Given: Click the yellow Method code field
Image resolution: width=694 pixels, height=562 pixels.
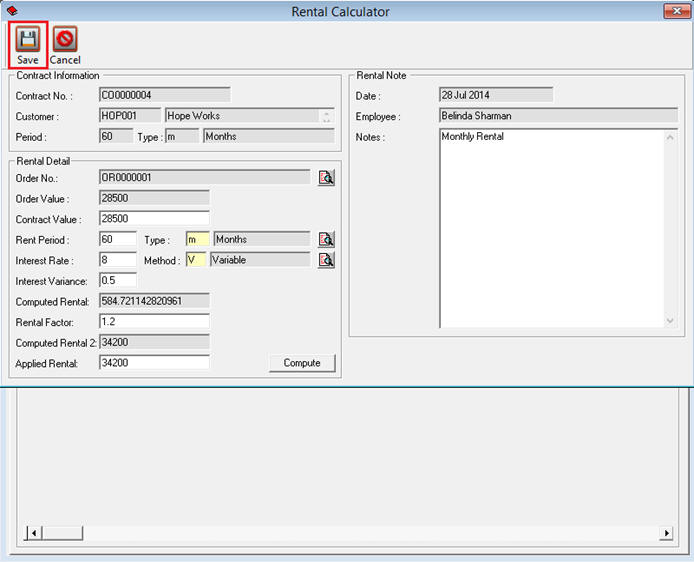Looking at the screenshot, I should [x=196, y=260].
